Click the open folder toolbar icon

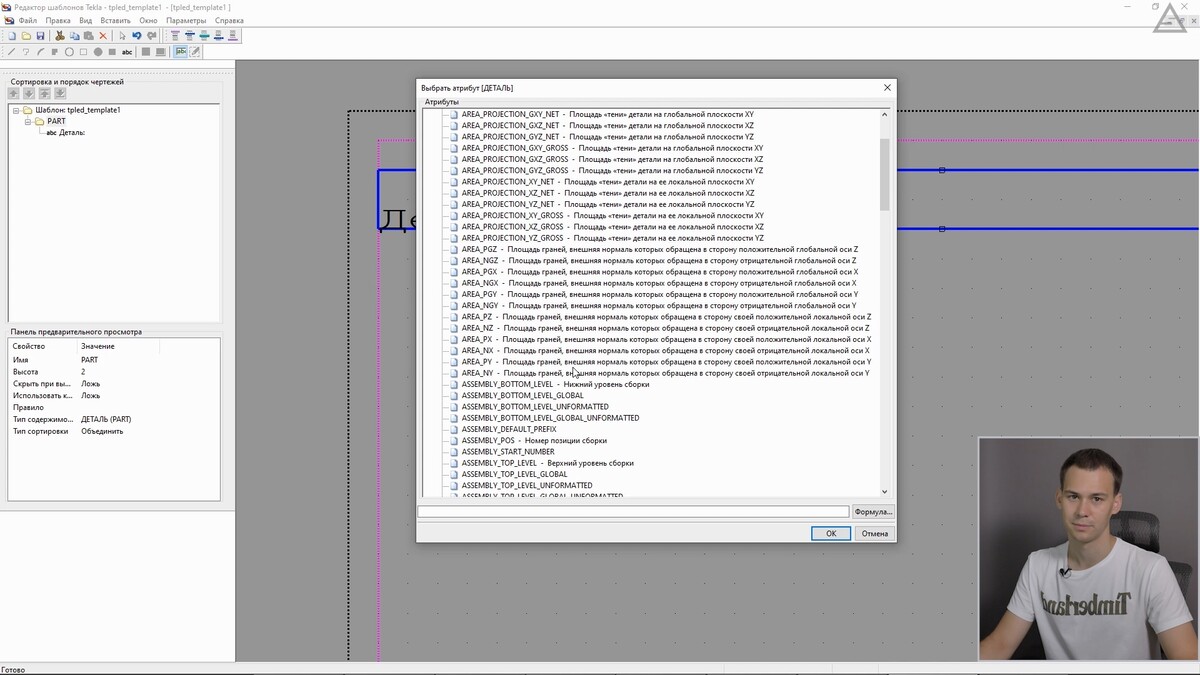click(27, 36)
